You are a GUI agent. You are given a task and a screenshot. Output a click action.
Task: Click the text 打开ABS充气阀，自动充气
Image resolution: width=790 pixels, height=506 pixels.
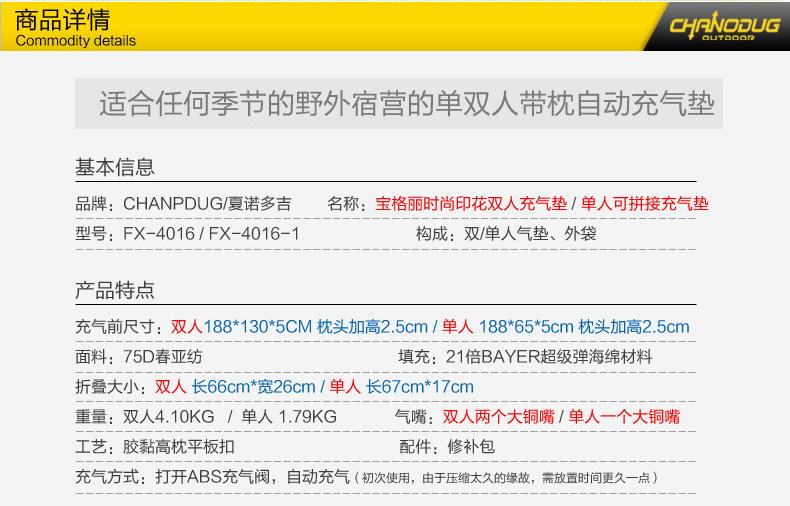pos(252,477)
